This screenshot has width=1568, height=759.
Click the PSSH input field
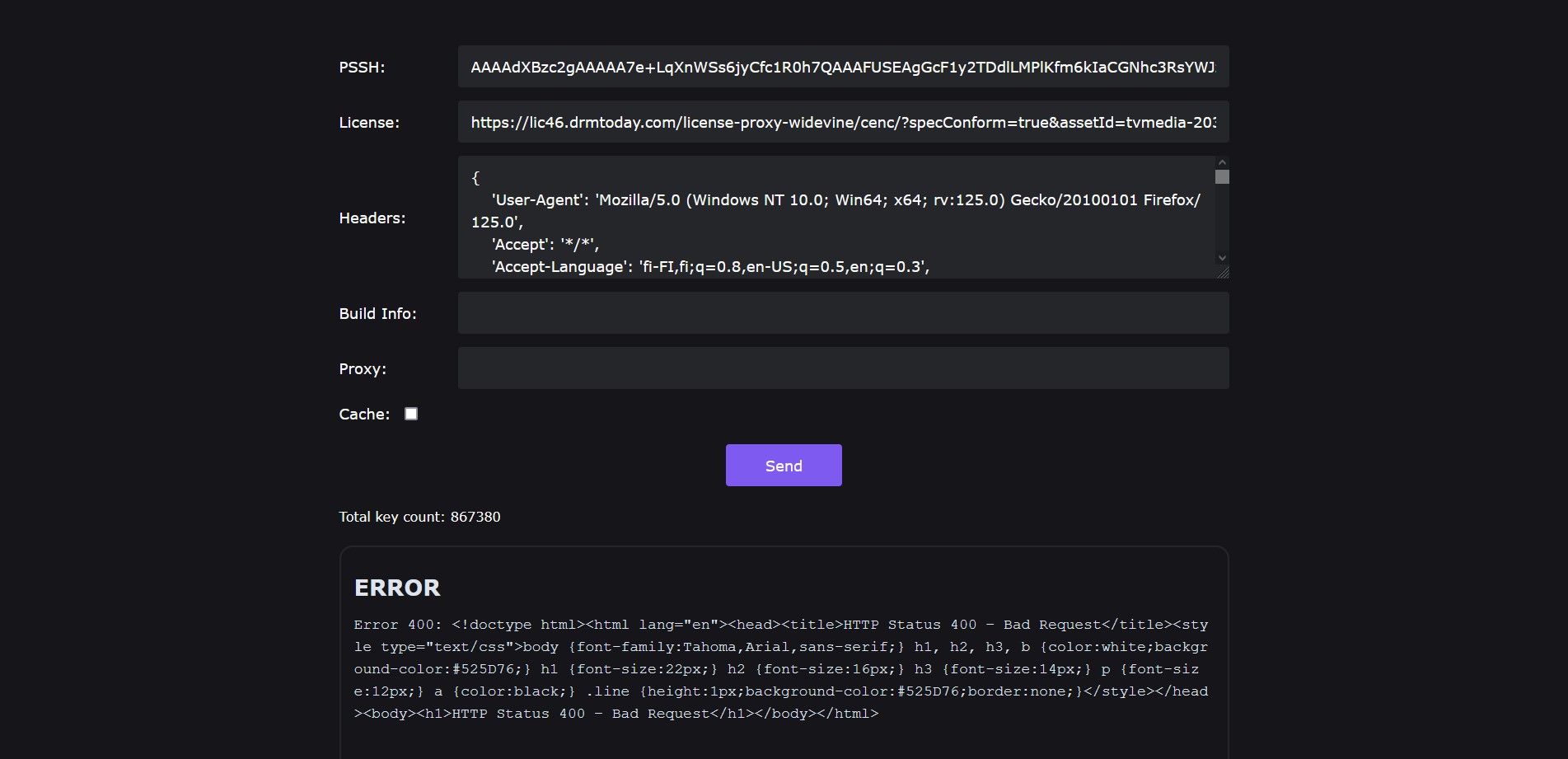[842, 67]
